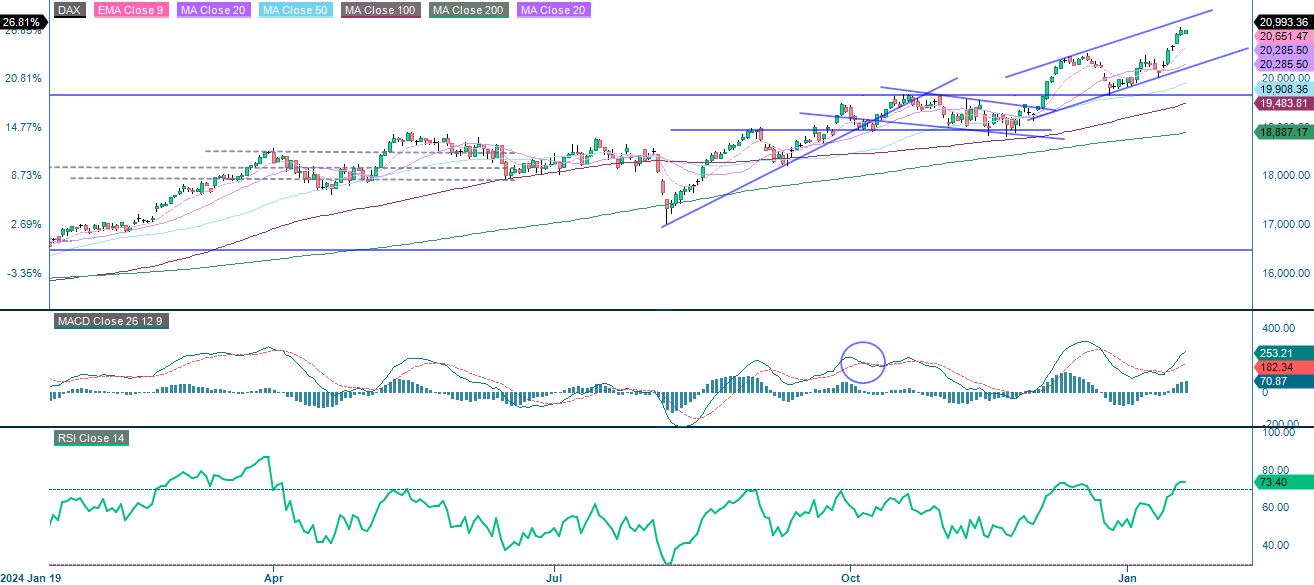Image resolution: width=1314 pixels, height=585 pixels.
Task: Click the circled MACD crossover marker
Action: [x=864, y=362]
